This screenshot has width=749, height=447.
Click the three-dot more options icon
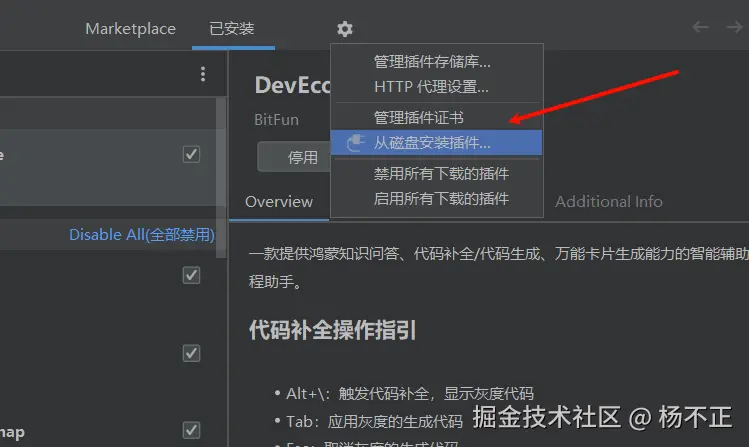(203, 74)
